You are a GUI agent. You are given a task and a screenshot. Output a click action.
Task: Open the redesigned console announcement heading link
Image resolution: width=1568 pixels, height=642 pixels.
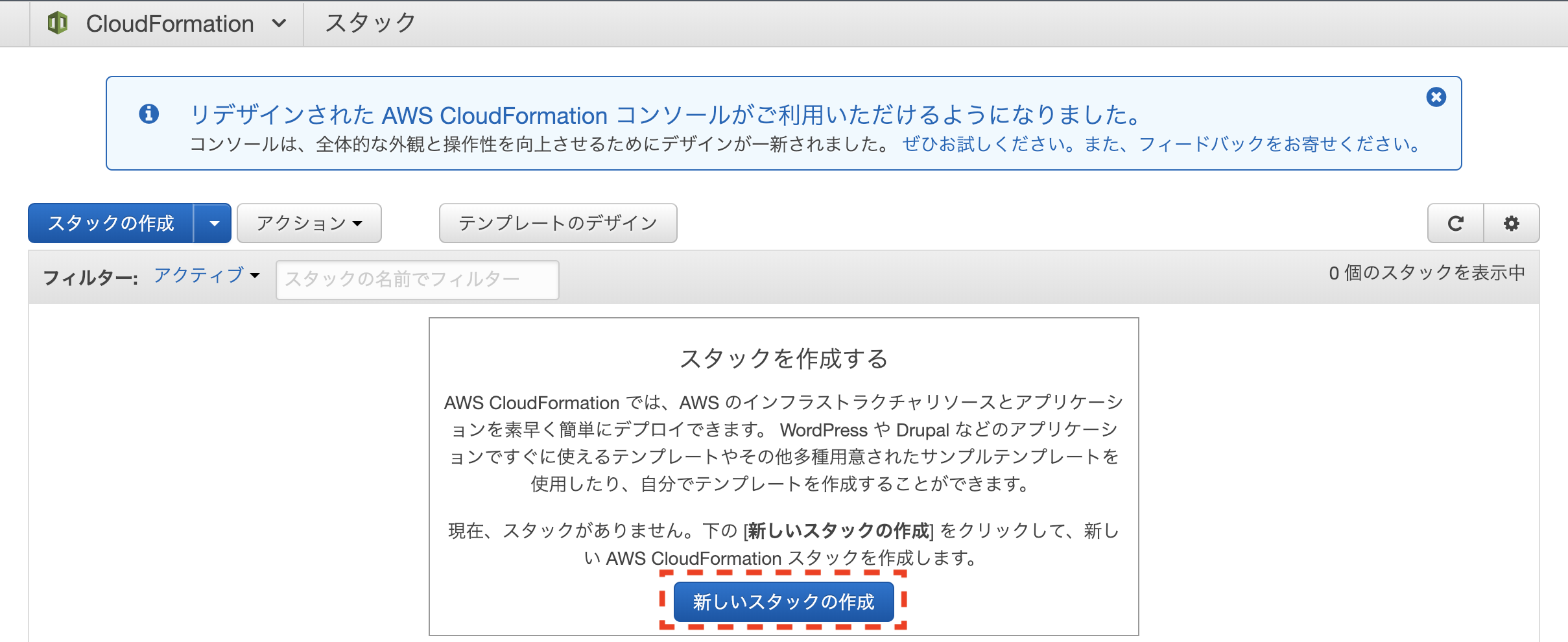(665, 115)
